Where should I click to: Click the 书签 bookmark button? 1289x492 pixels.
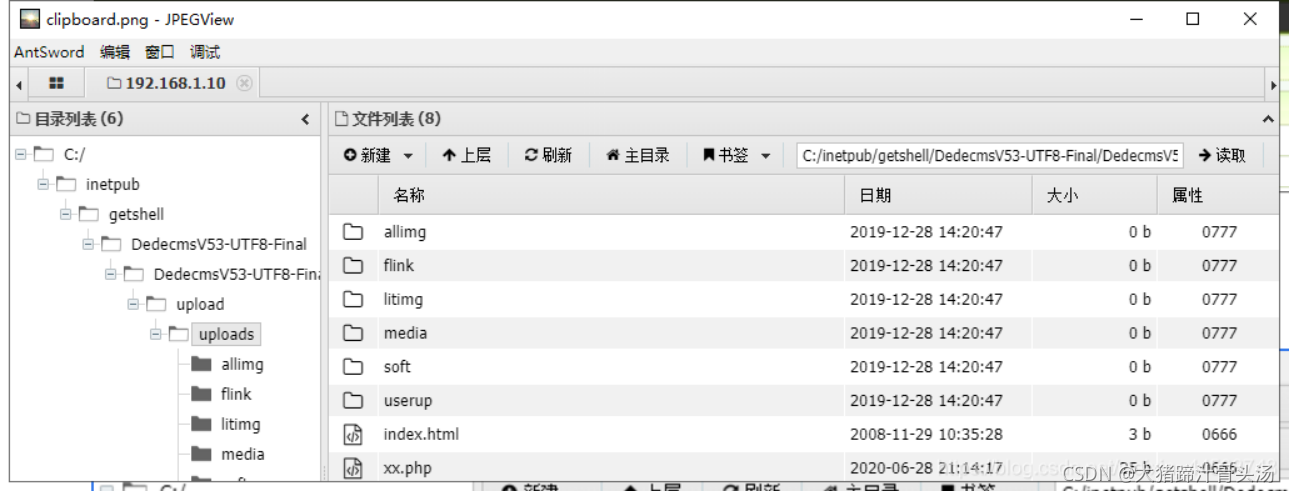point(726,155)
